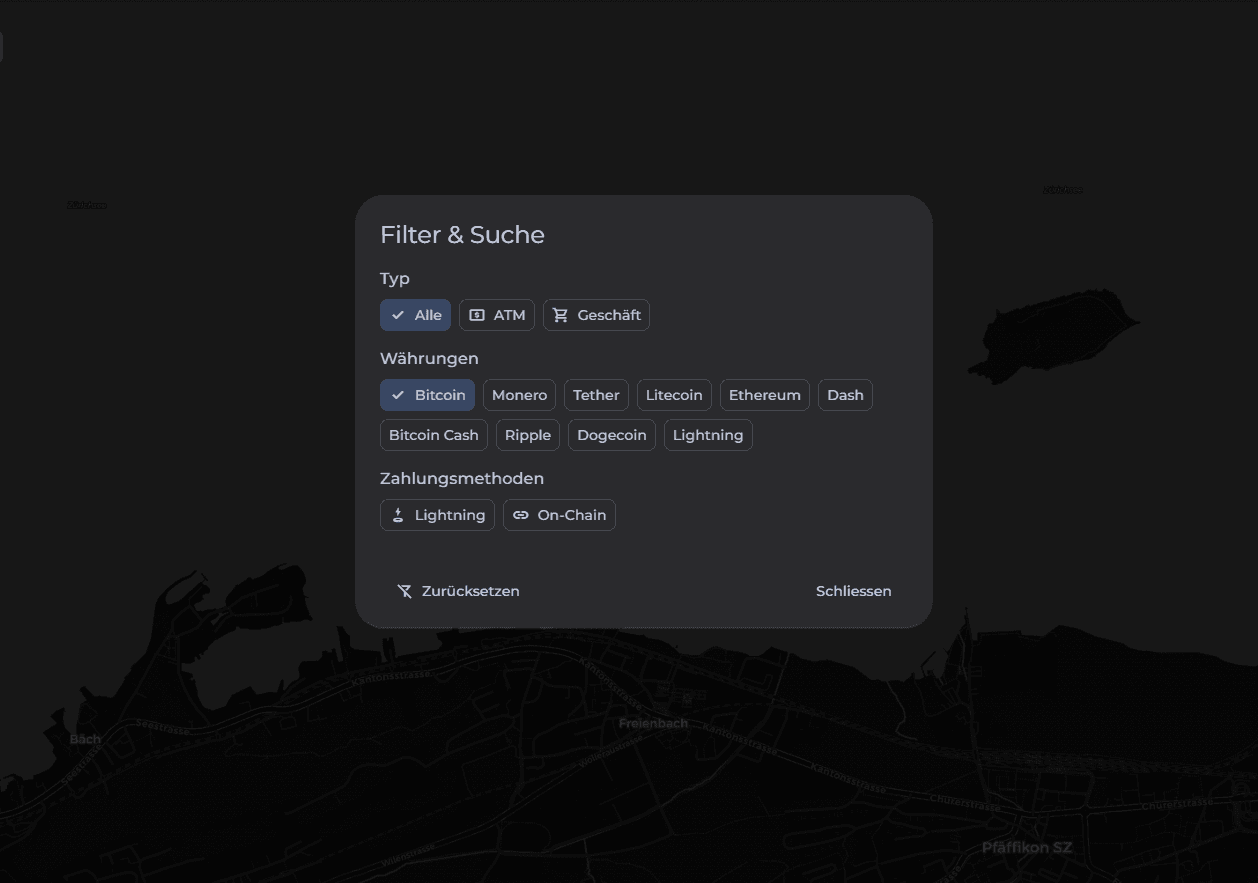The width and height of the screenshot is (1258, 883).
Task: Enable the Dogecoin currency chip
Action: (x=612, y=435)
